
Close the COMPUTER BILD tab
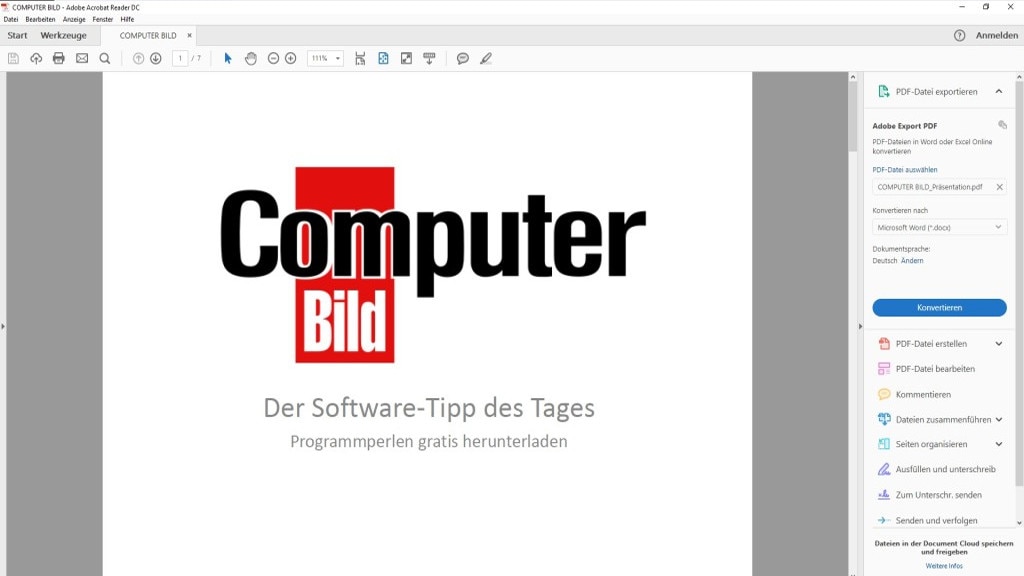point(189,35)
